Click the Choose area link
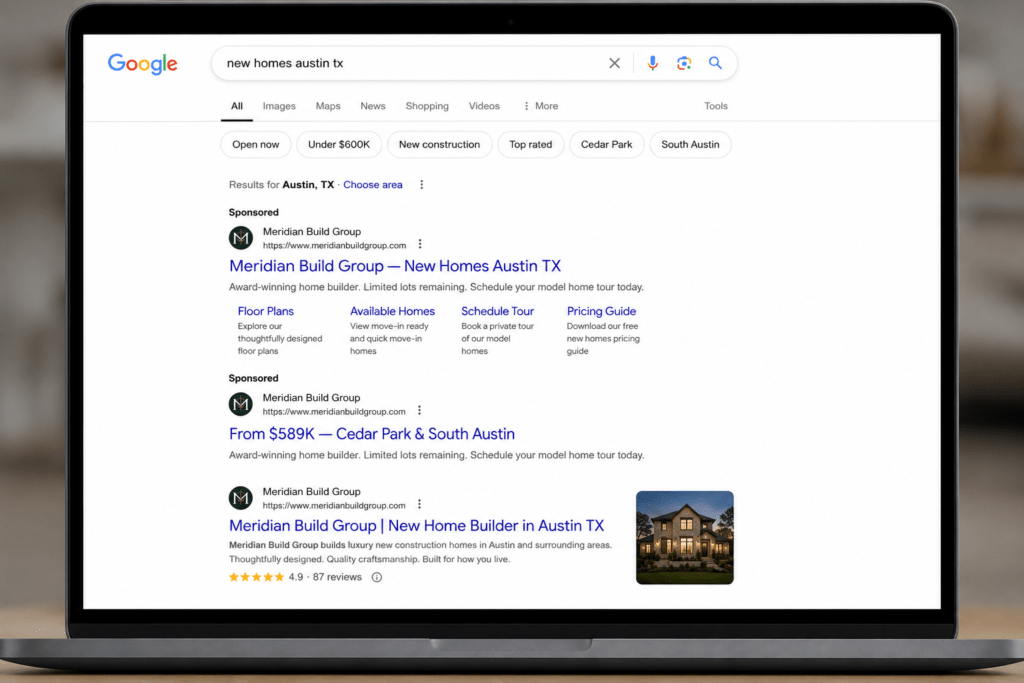The image size is (1024, 683). point(373,185)
